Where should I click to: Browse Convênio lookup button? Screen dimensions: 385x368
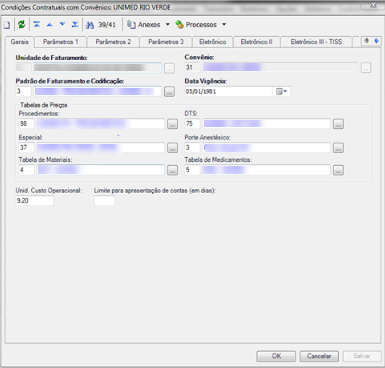click(366, 68)
